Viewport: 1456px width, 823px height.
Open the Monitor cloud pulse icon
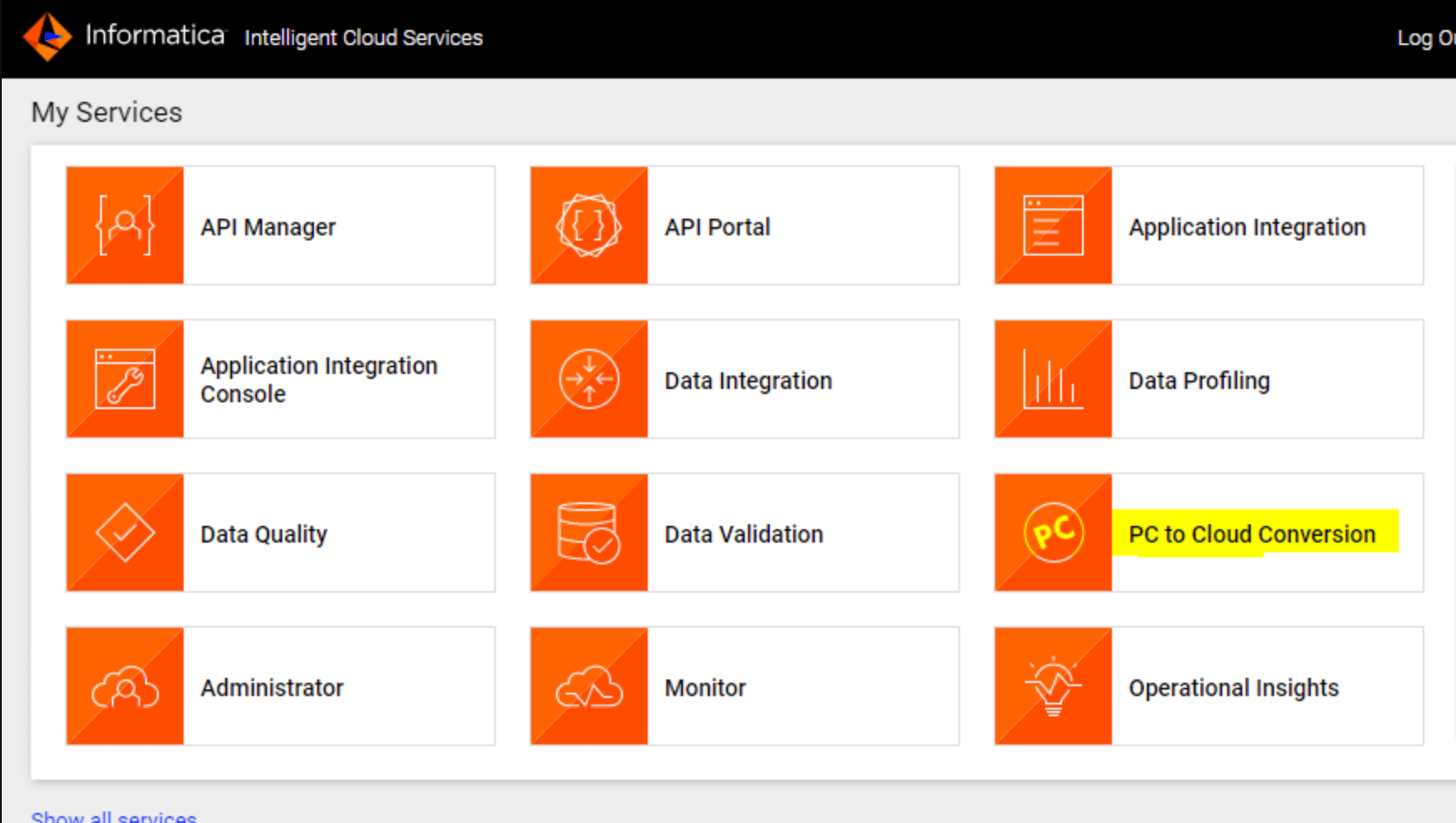pos(589,686)
